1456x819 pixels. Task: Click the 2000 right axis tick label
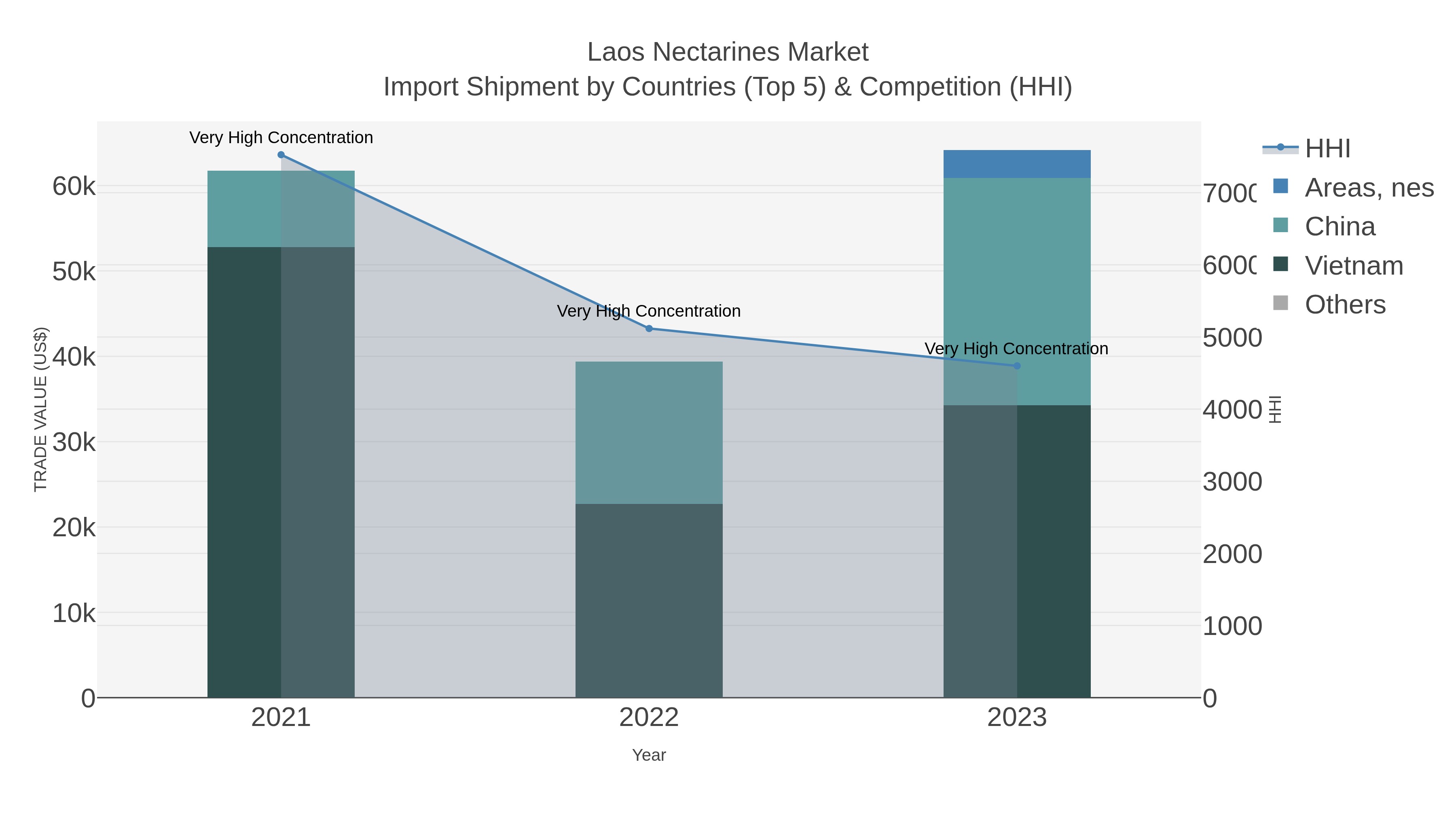[1232, 554]
